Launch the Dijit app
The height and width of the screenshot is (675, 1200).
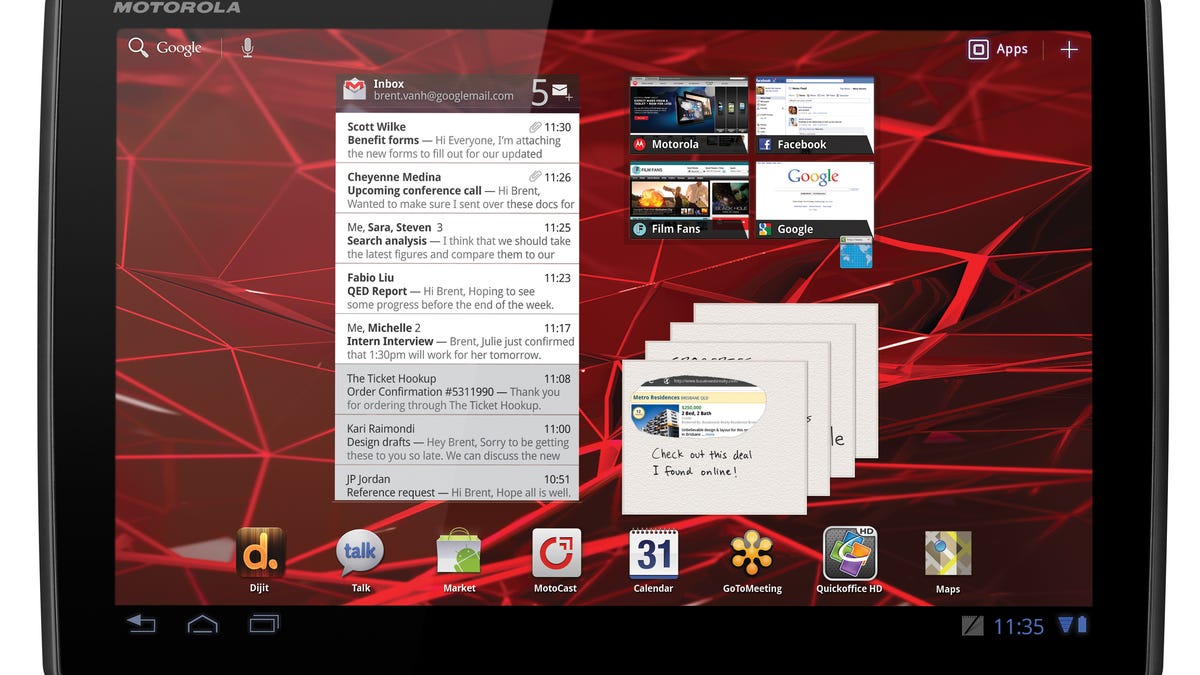pos(259,551)
